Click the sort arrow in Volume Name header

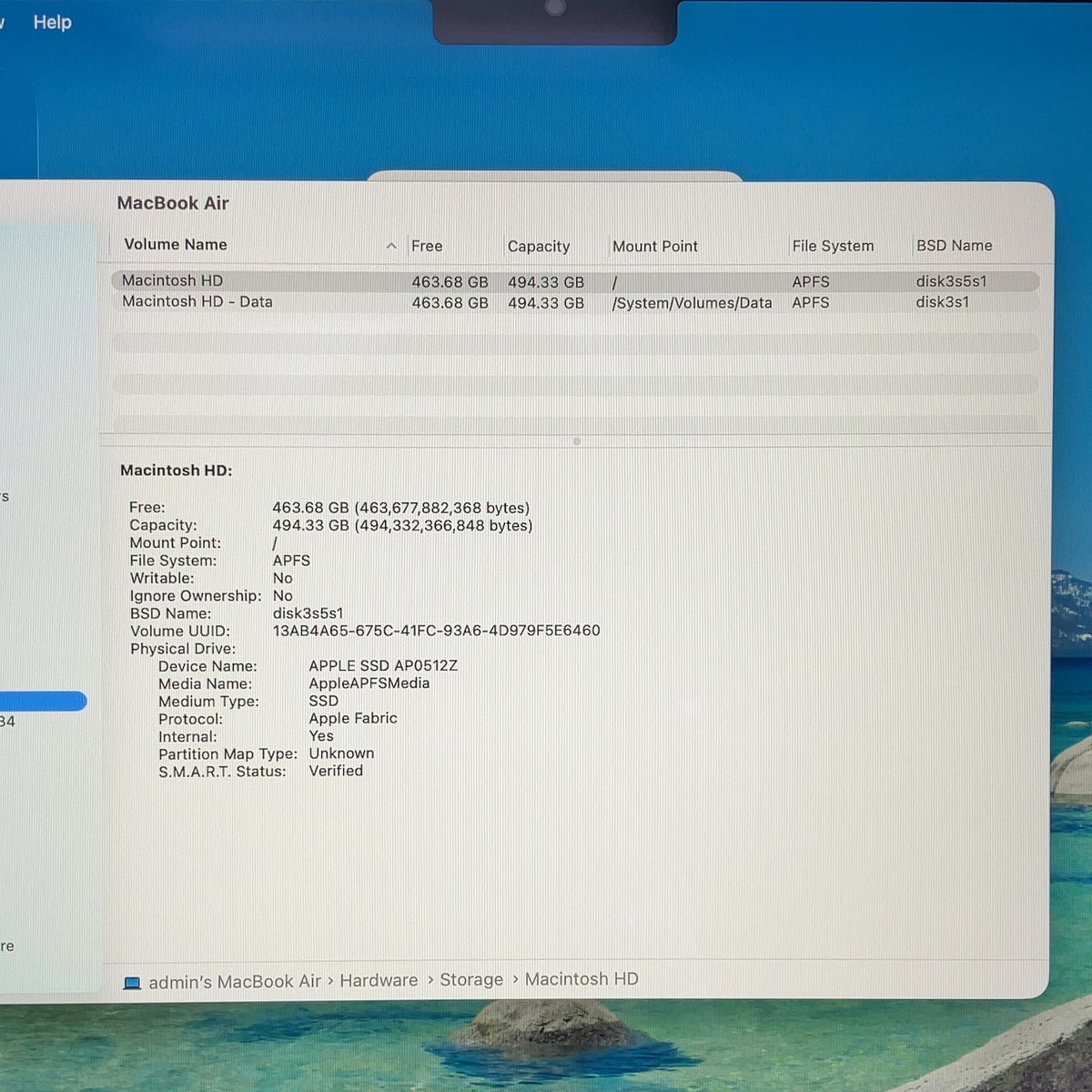(391, 246)
